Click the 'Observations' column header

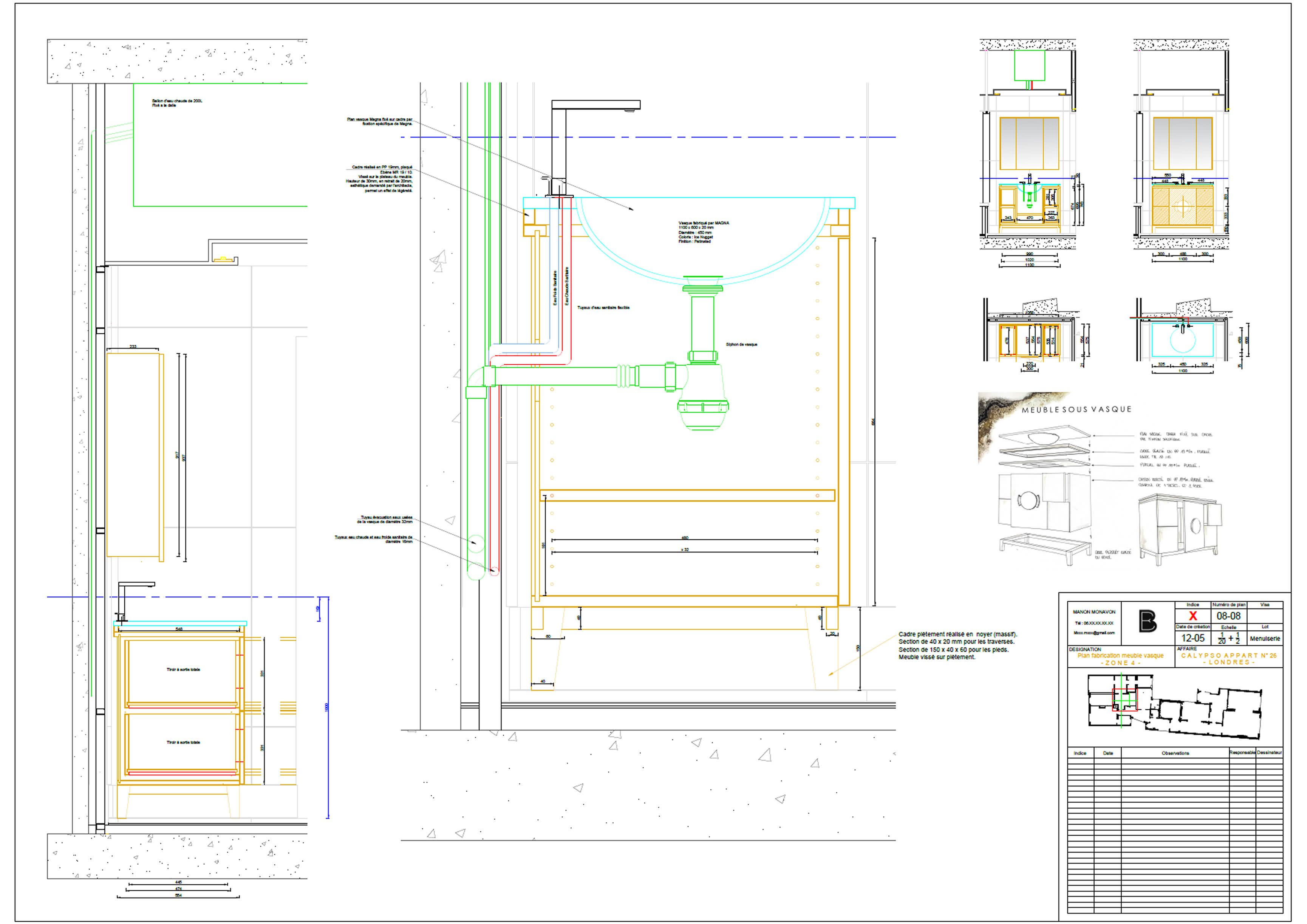point(1175,753)
